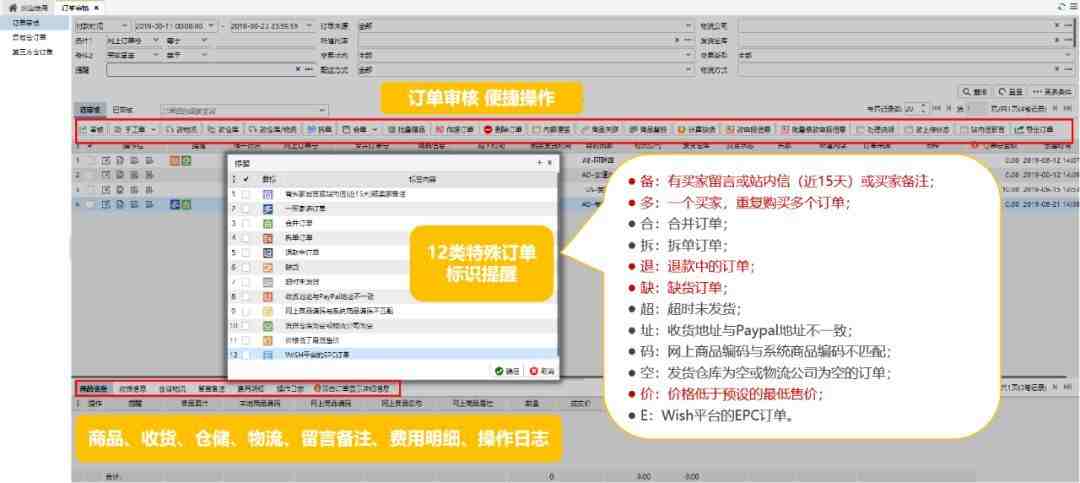Click the orange 价 tag icon in row 11
This screenshot has height=483, width=1080.
(268, 340)
